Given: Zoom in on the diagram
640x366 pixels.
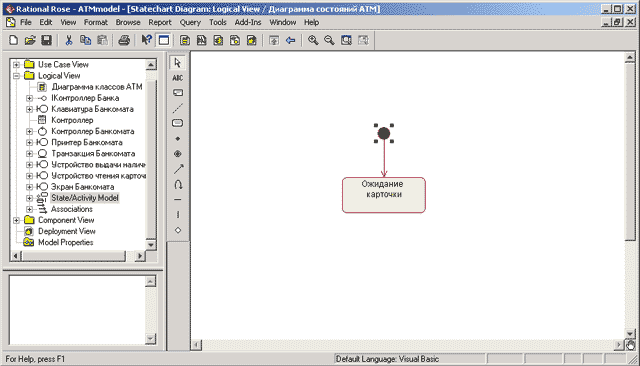Looking at the screenshot, I should point(313,40).
